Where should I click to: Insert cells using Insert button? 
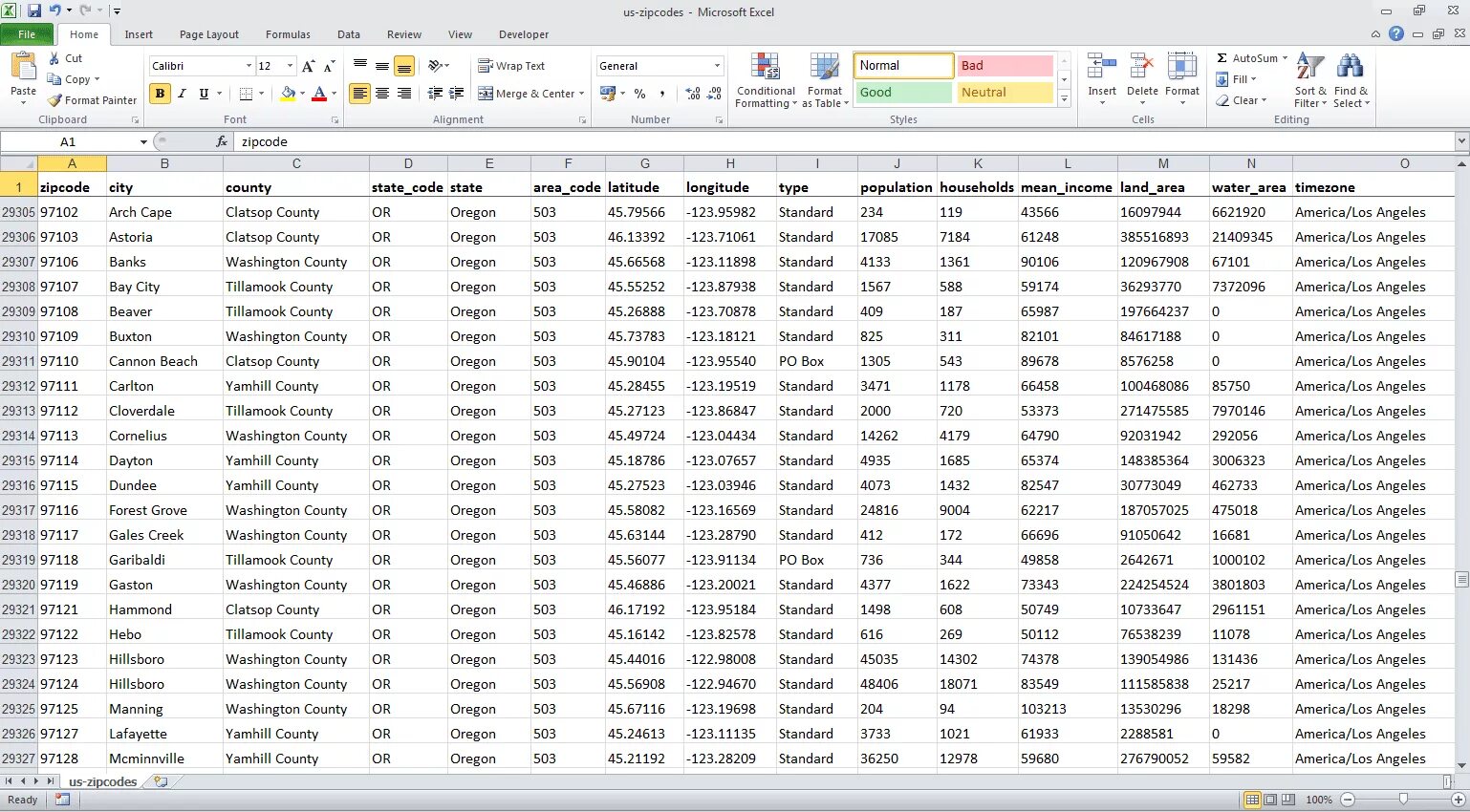[1102, 78]
